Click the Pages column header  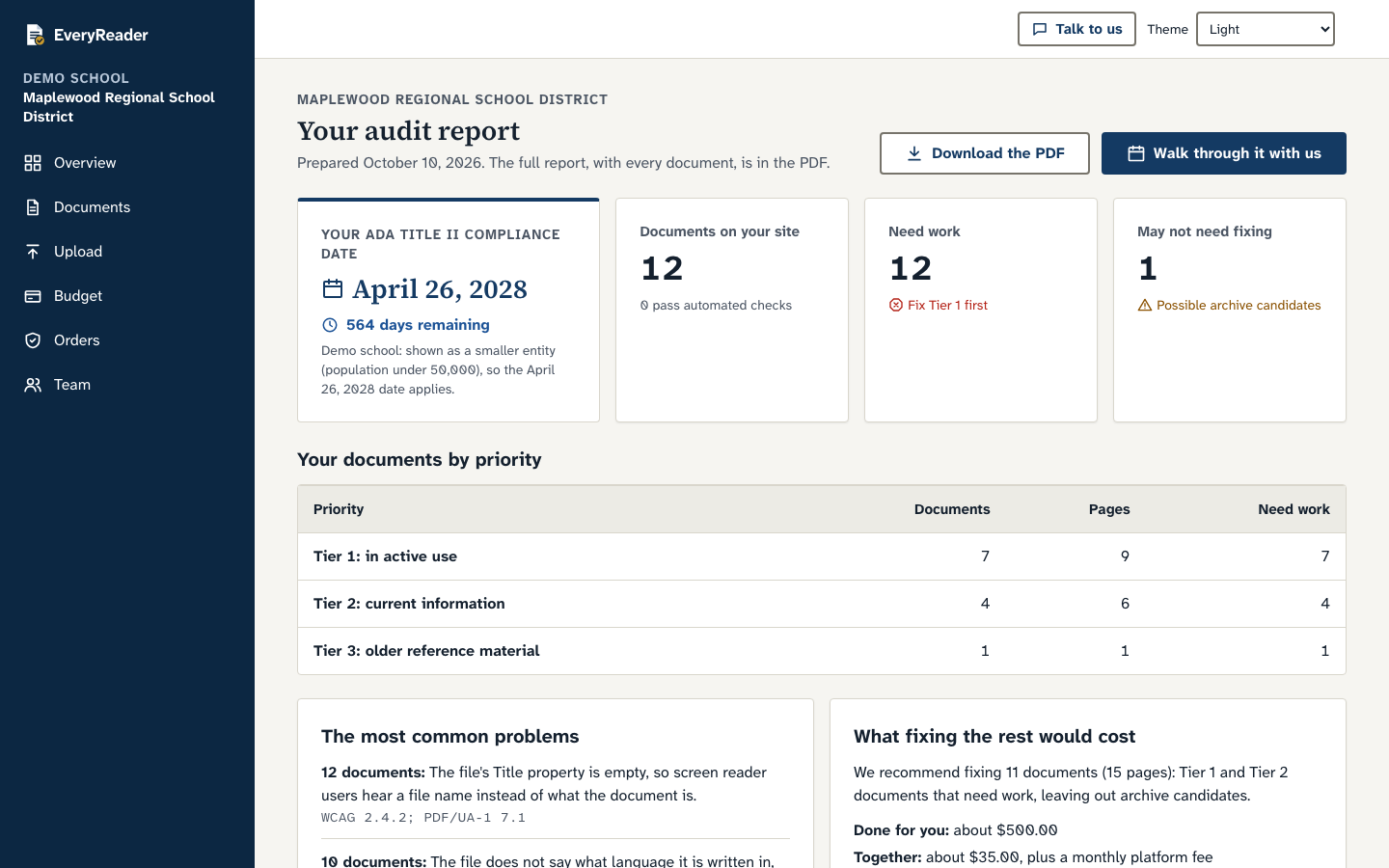1109,509
